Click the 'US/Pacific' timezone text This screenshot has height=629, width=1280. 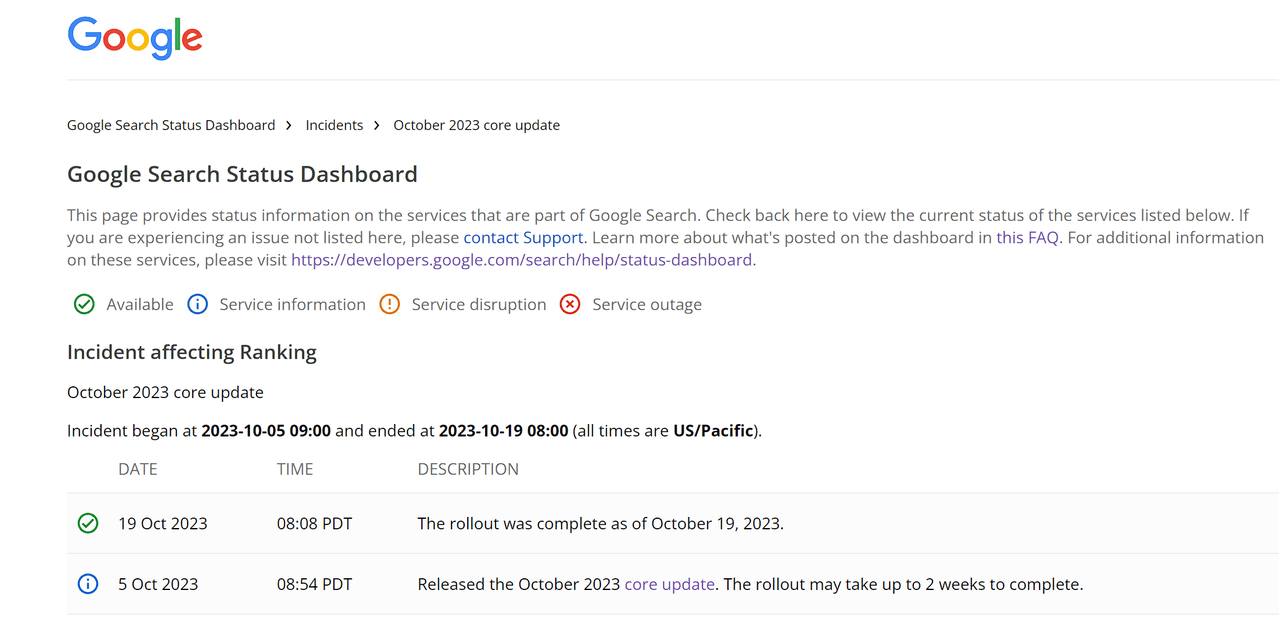[713, 431]
